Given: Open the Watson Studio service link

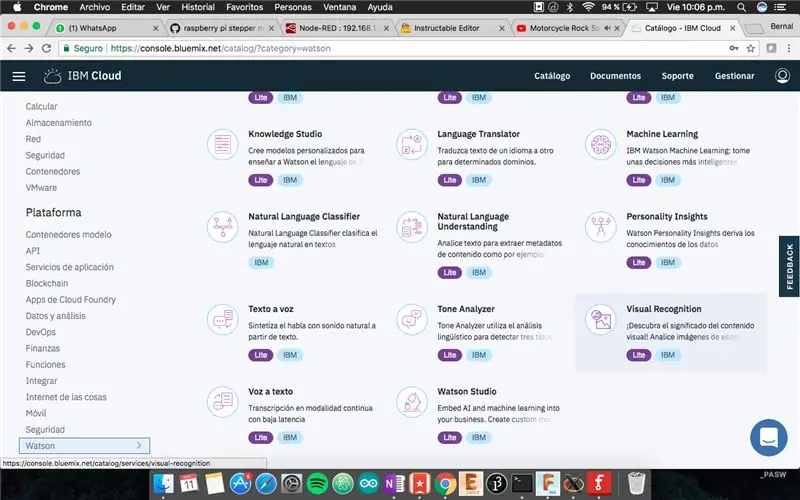Looking at the screenshot, I should (x=466, y=391).
